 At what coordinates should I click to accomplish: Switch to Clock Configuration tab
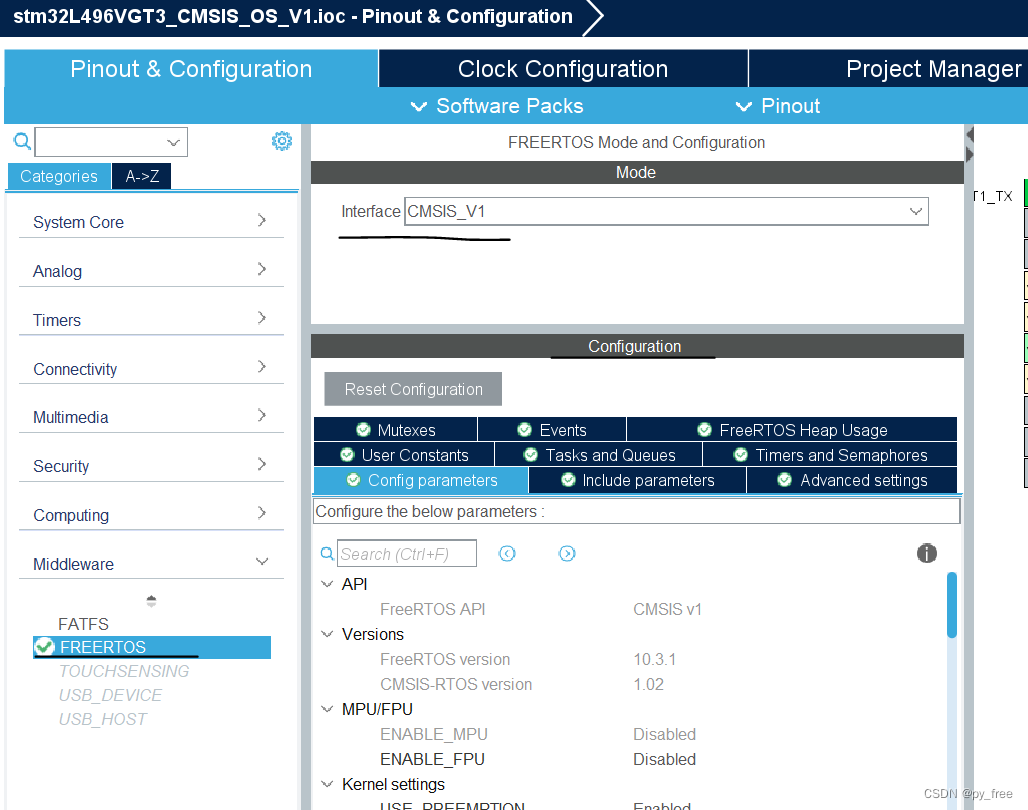click(563, 69)
